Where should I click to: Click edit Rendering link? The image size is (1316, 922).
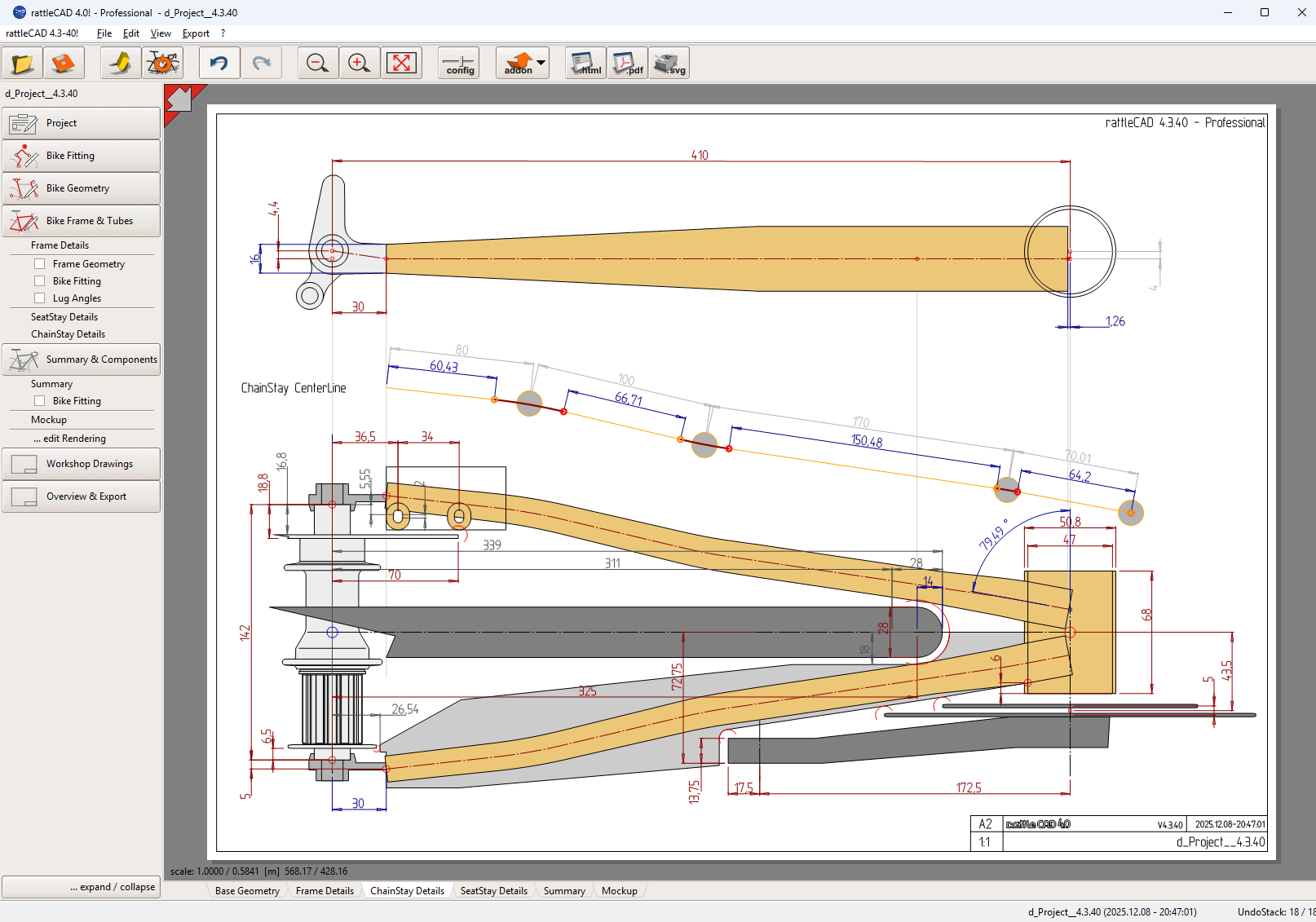point(70,439)
